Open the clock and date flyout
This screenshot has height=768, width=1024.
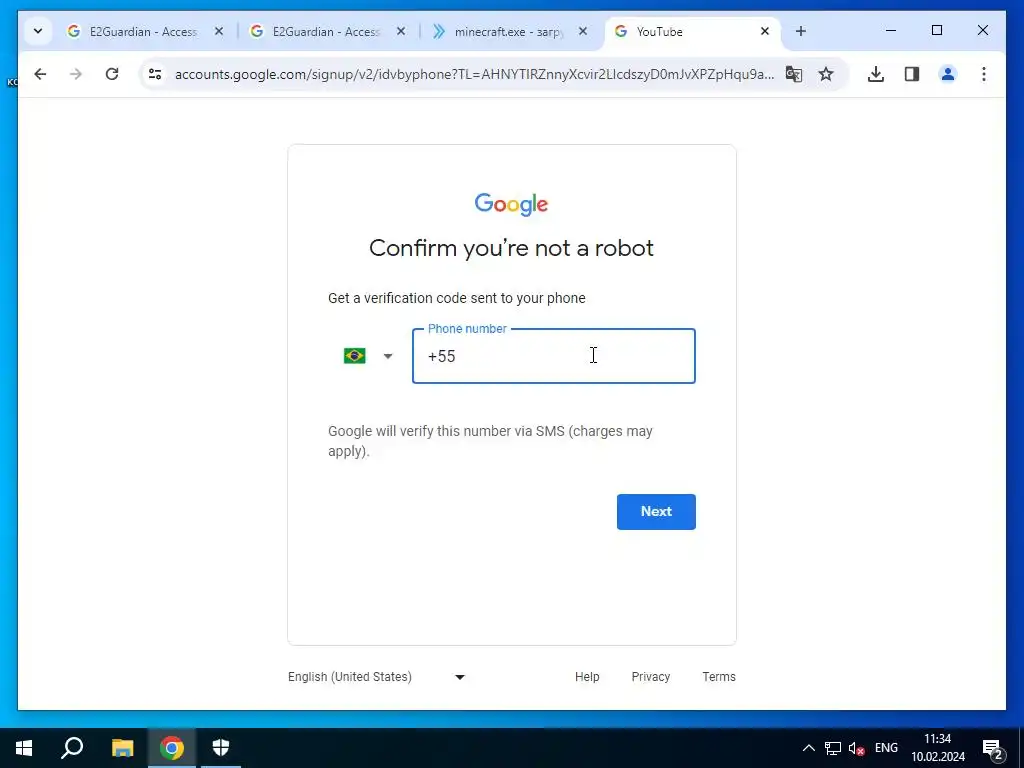tap(938, 748)
